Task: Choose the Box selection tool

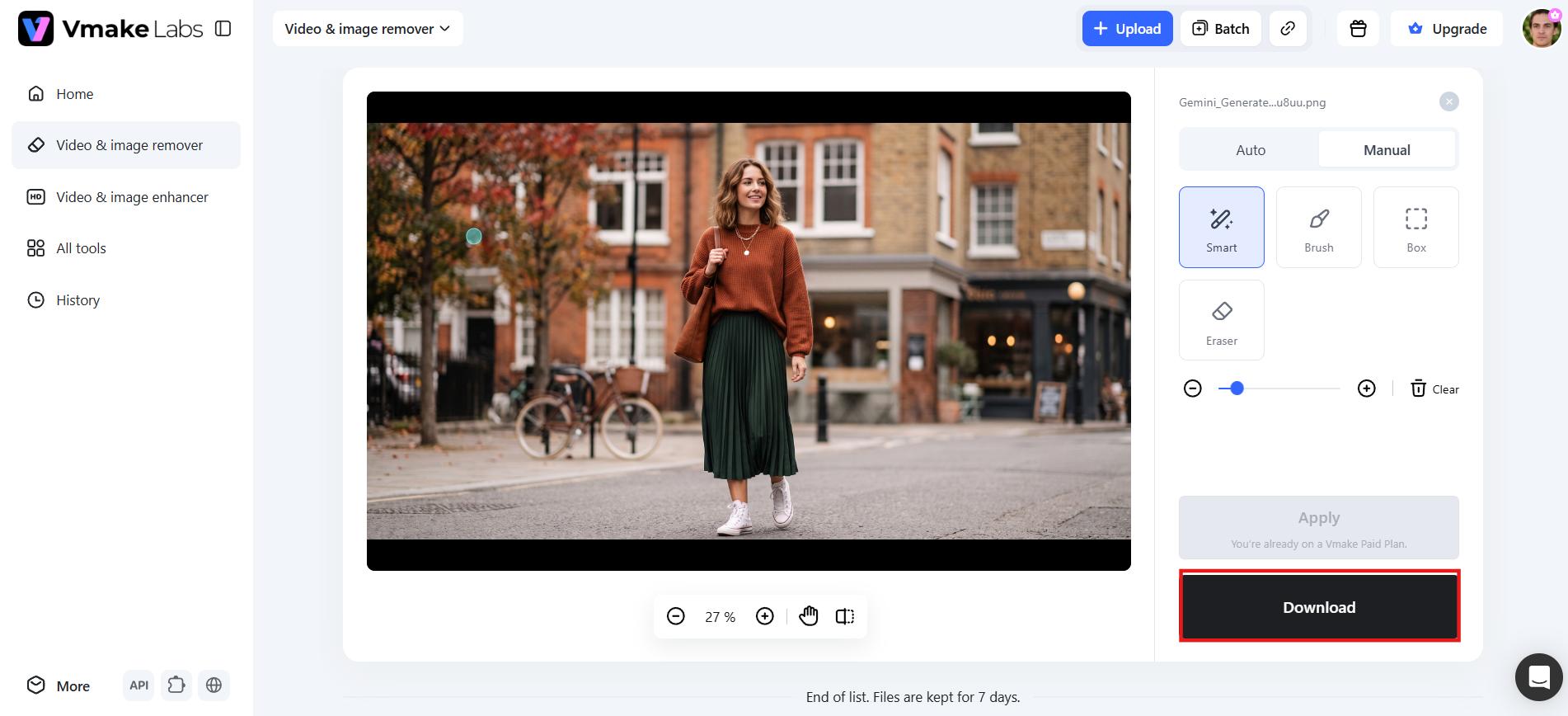Action: [x=1415, y=227]
